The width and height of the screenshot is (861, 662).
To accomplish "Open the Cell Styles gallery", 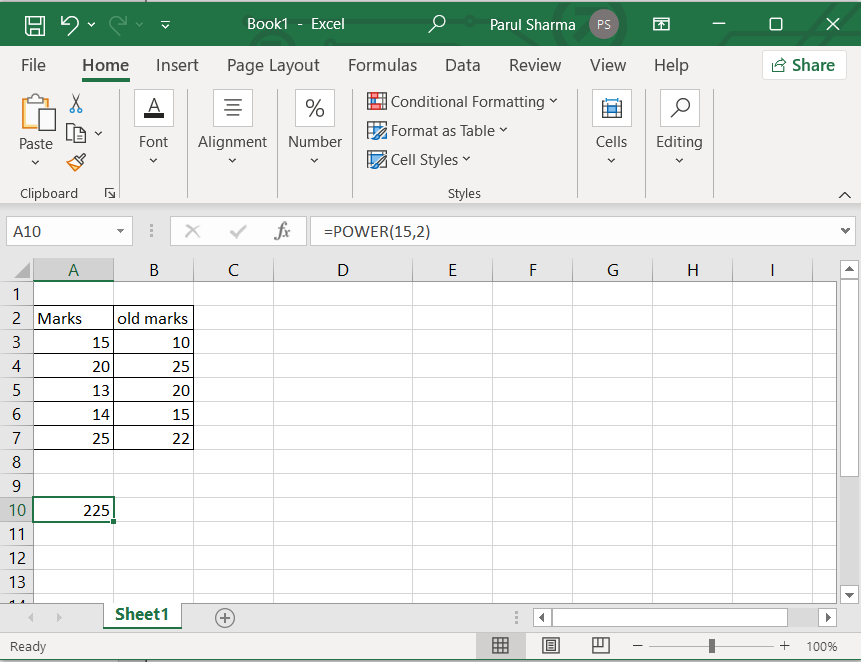I will [x=419, y=159].
